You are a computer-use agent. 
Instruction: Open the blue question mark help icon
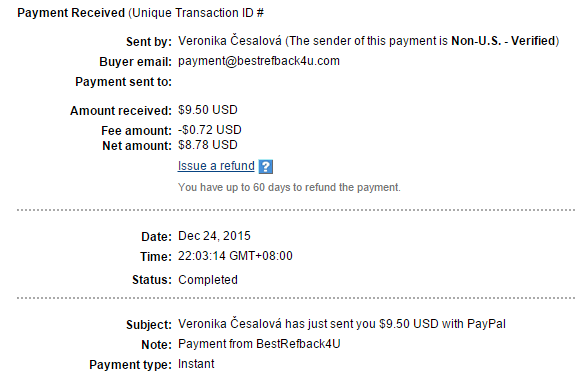[x=265, y=166]
